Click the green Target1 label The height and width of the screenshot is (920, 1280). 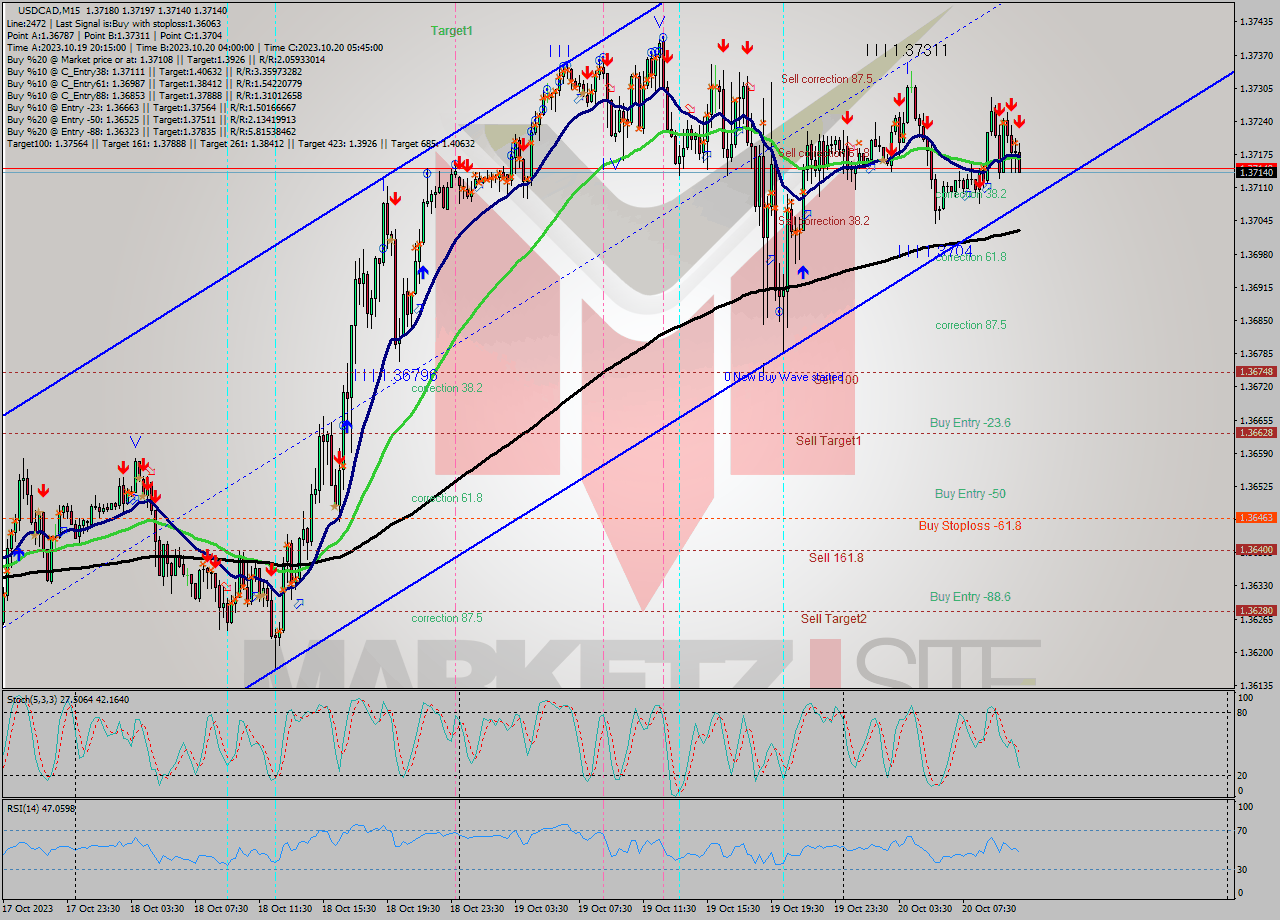[452, 31]
